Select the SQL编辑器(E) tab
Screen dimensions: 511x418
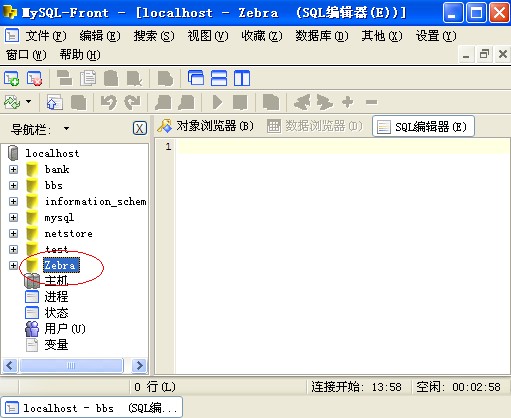423,127
